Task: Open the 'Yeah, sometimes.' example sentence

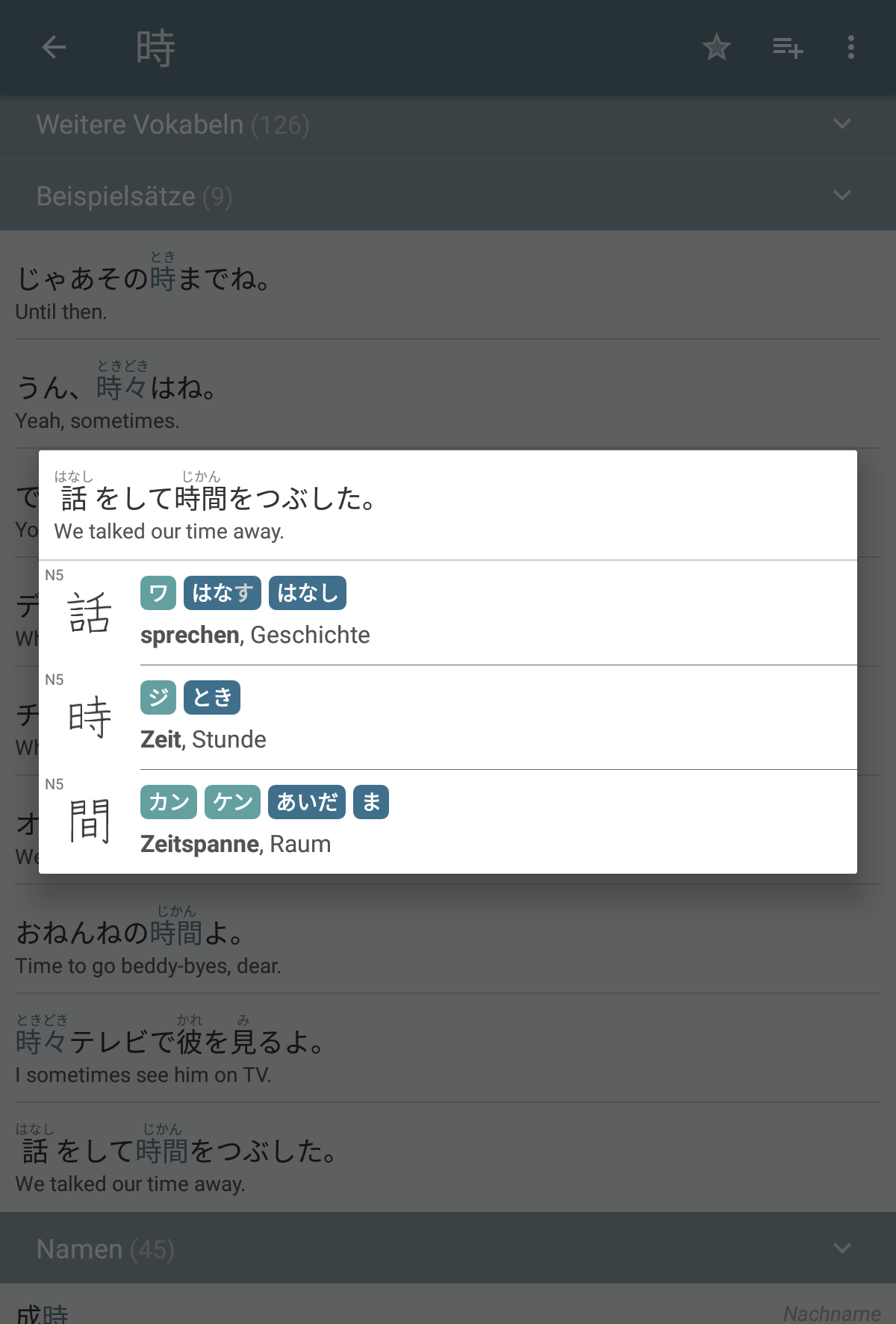Action: pos(448,394)
